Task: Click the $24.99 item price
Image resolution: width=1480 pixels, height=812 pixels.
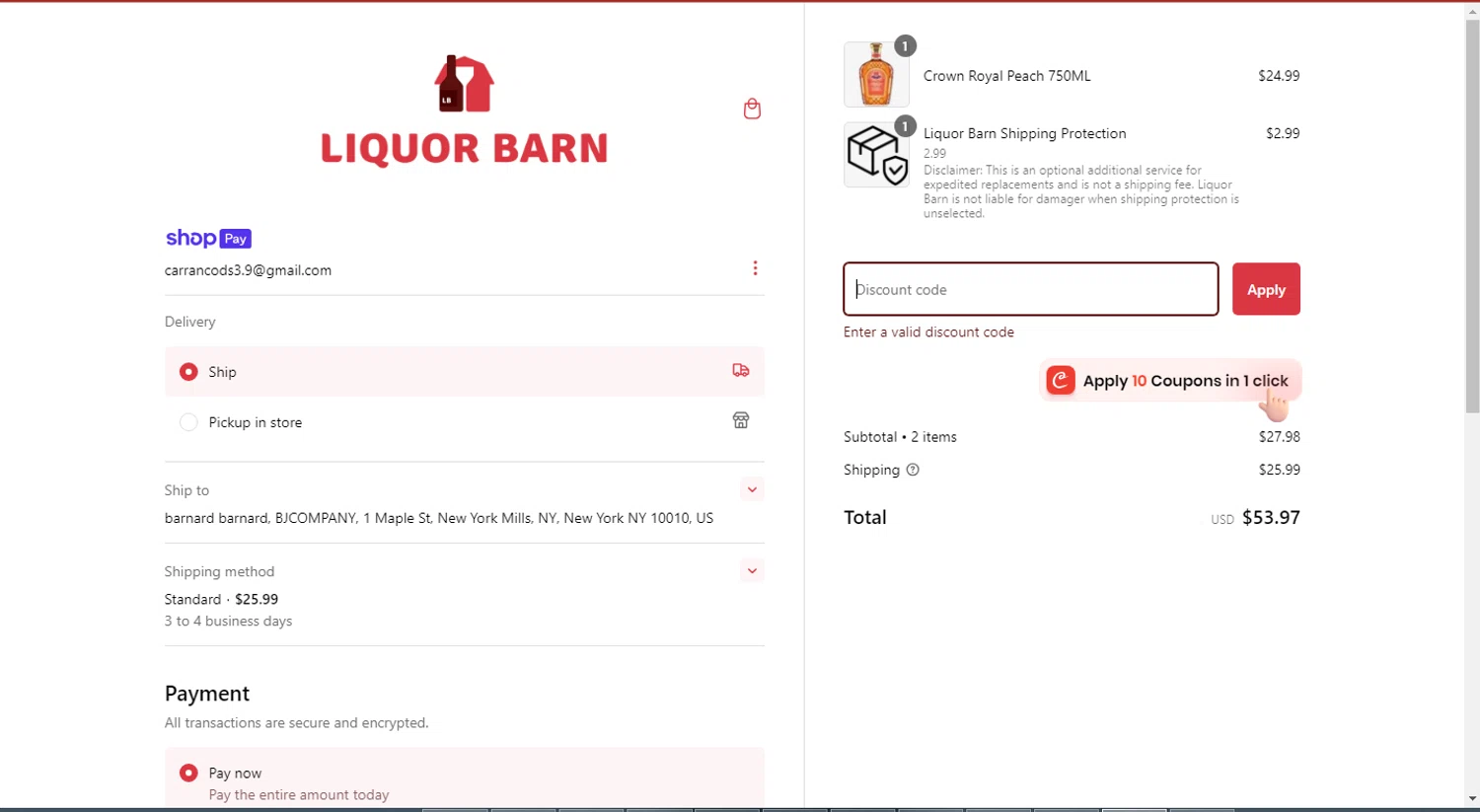Action: point(1279,75)
